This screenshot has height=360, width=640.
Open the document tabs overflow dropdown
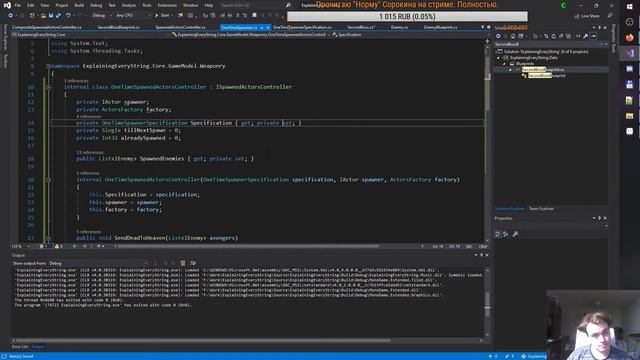click(x=482, y=27)
